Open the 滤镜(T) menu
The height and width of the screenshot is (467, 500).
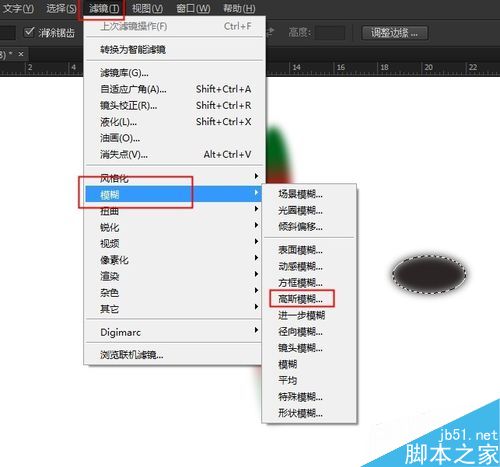point(104,8)
